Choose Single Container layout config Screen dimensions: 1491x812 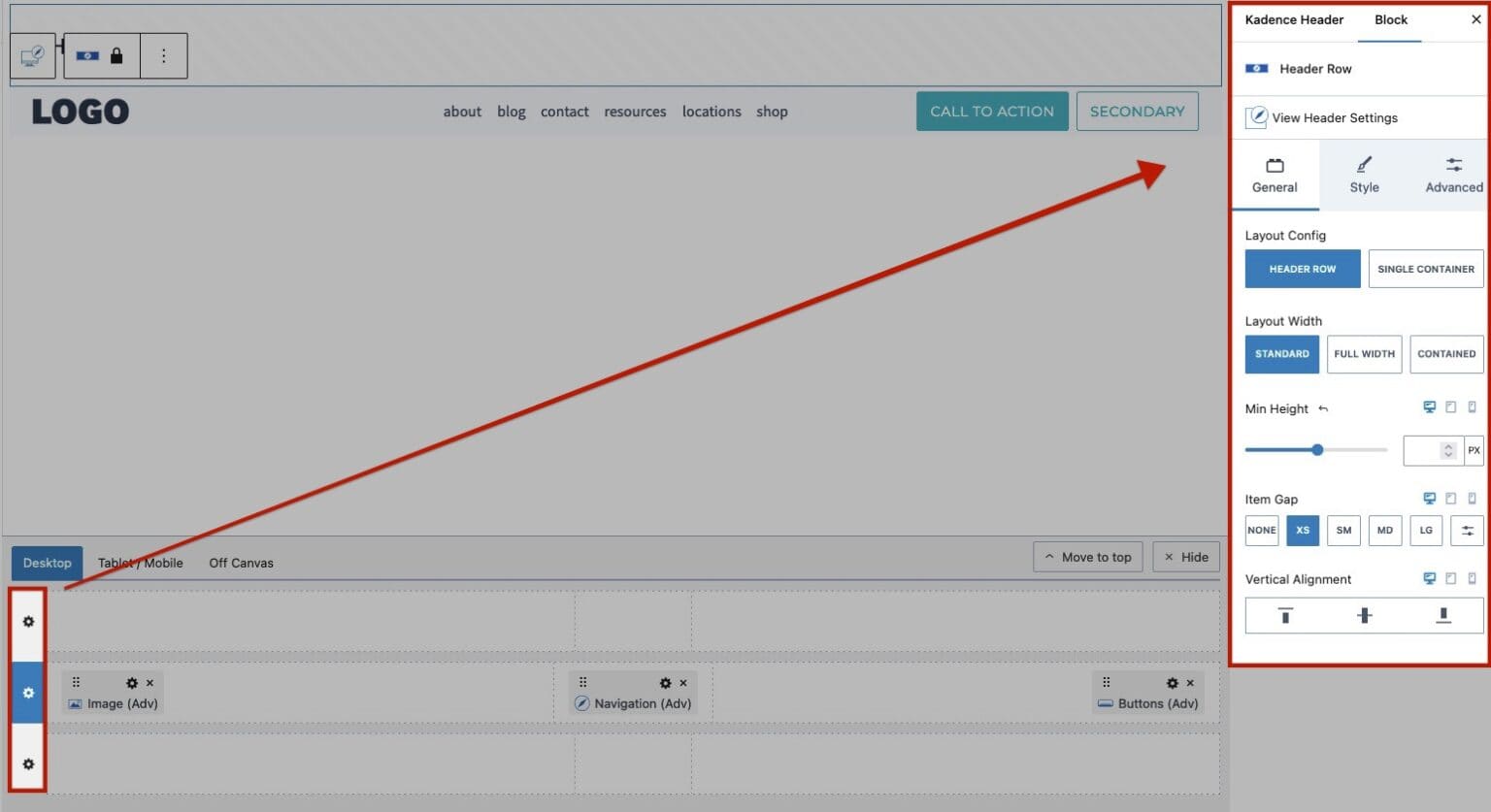tap(1425, 269)
